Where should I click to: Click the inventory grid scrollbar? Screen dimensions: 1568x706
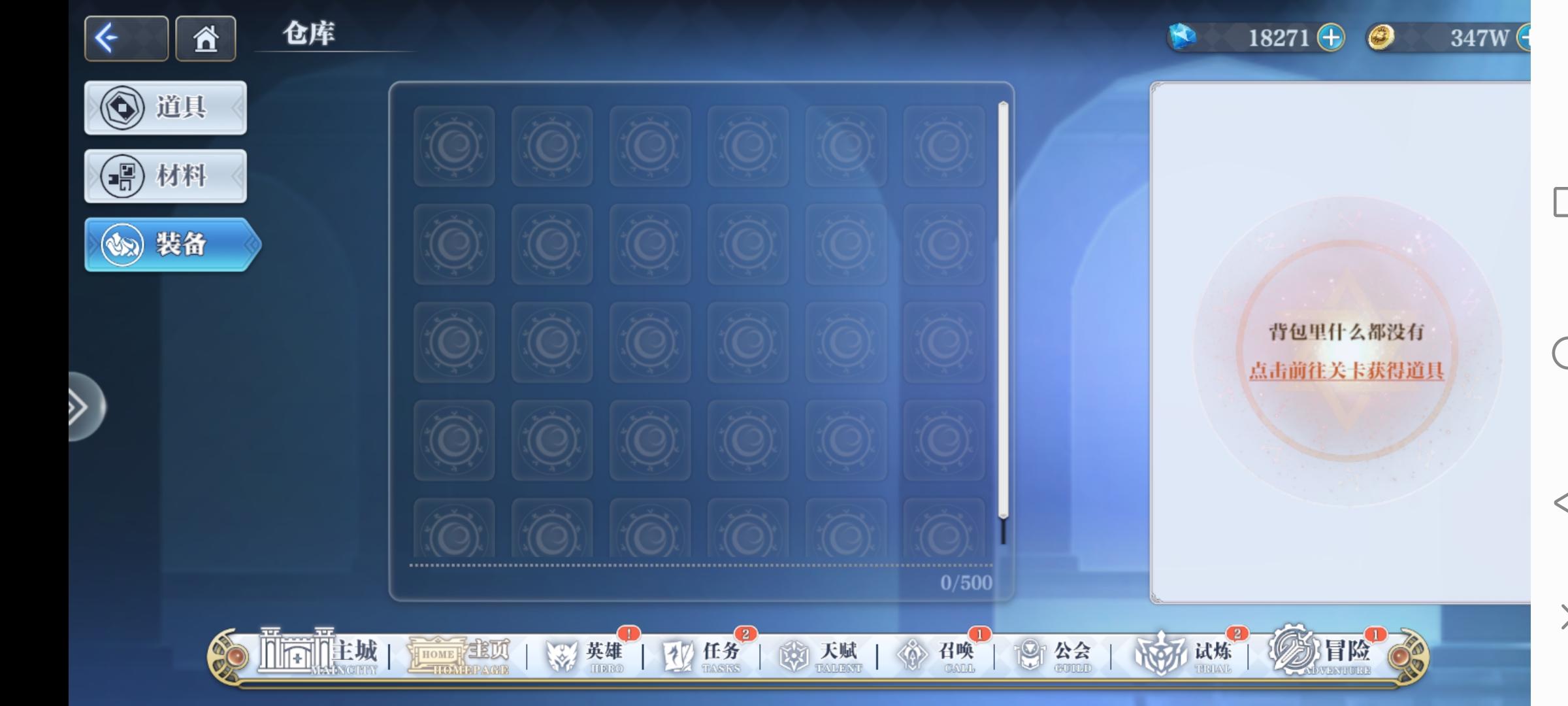click(x=1003, y=311)
